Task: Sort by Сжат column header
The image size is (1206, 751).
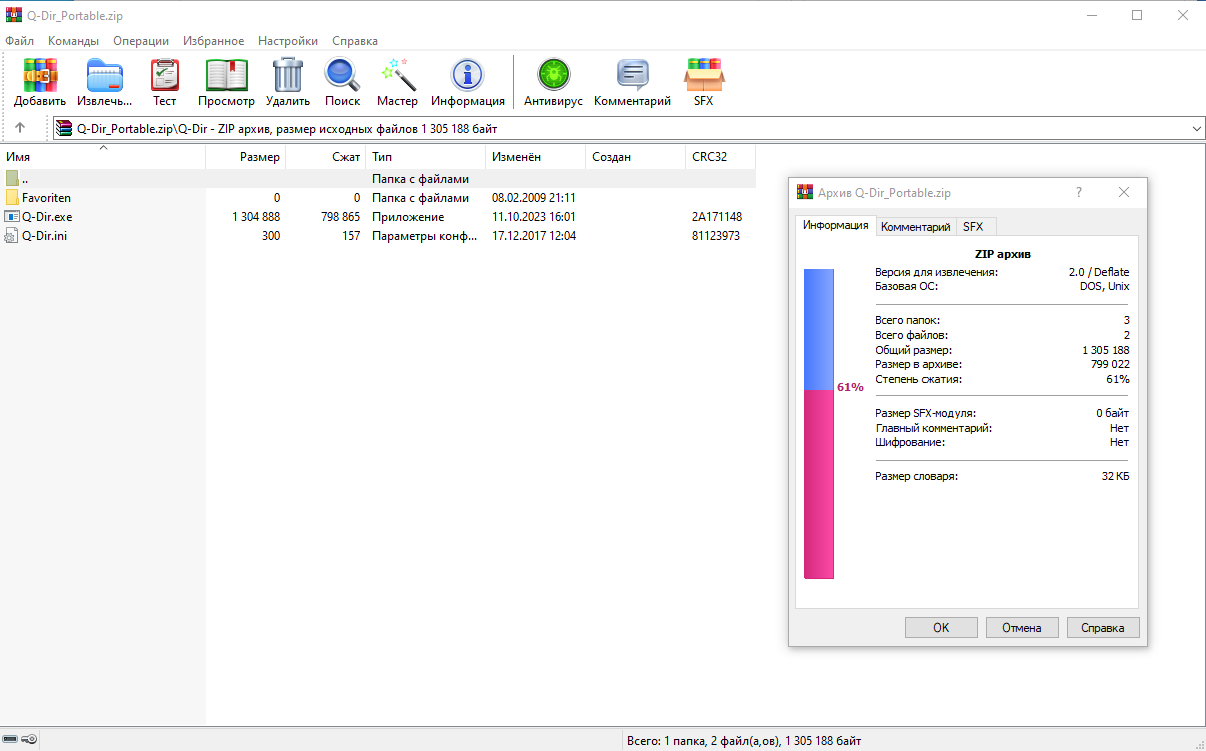Action: (326, 157)
